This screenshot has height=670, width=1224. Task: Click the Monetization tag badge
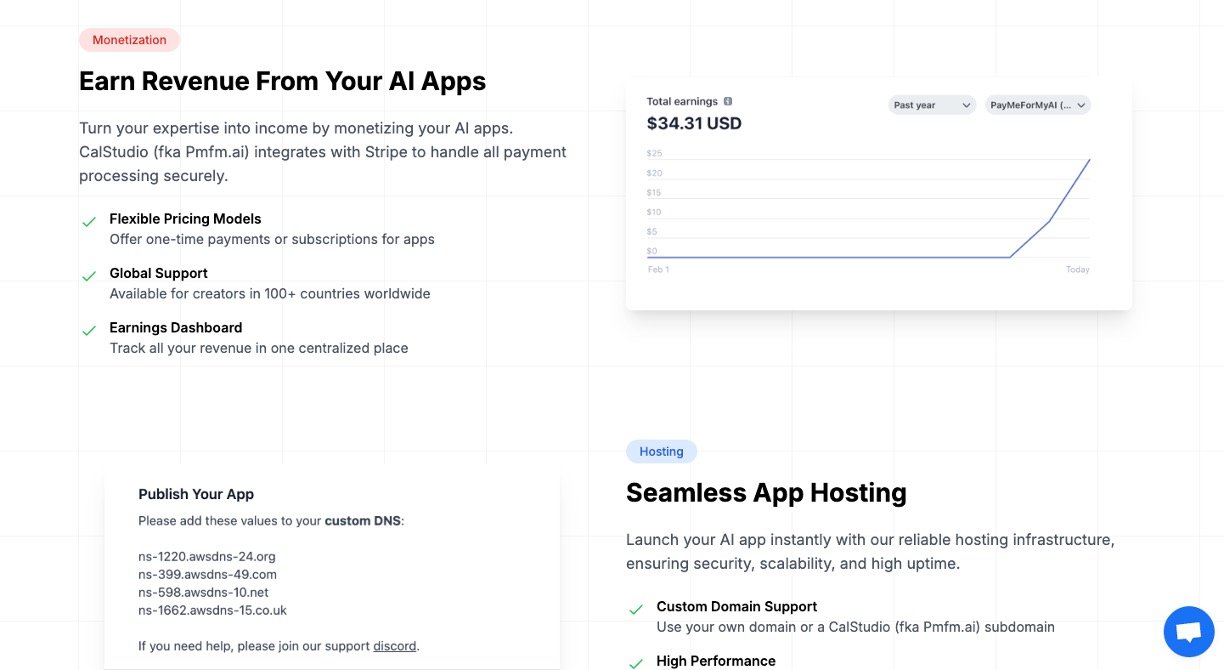point(129,40)
